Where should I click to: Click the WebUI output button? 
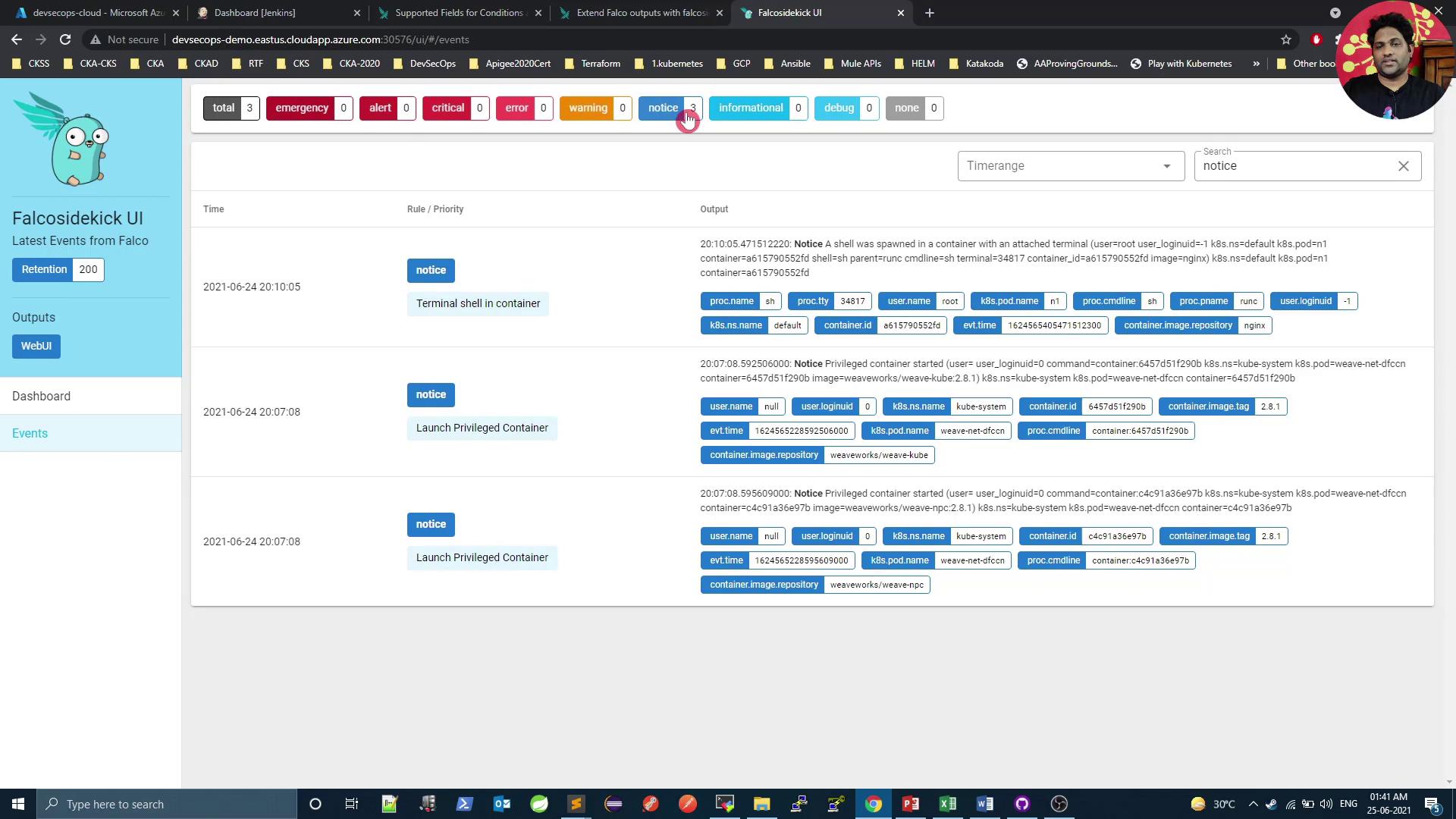(x=36, y=346)
